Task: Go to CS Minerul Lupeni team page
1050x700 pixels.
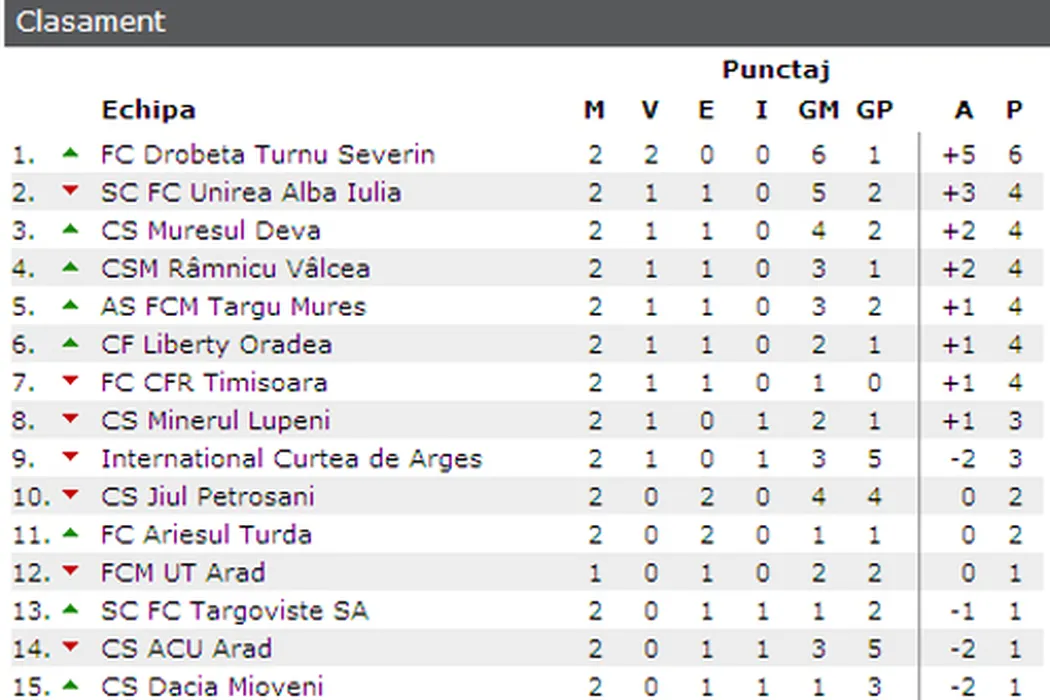Action: pos(215,421)
